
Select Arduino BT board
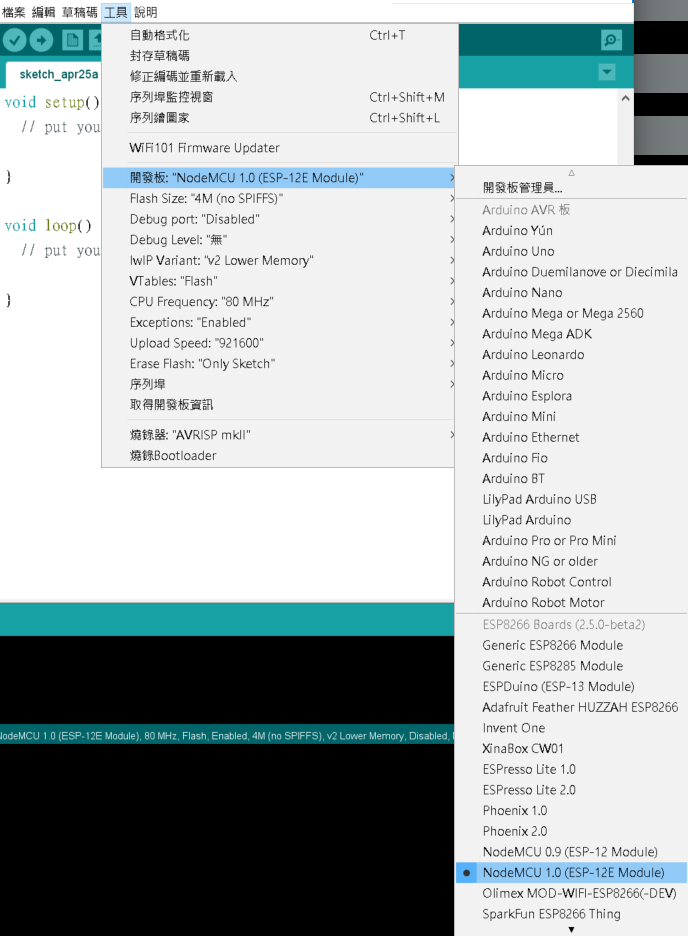coord(571,478)
